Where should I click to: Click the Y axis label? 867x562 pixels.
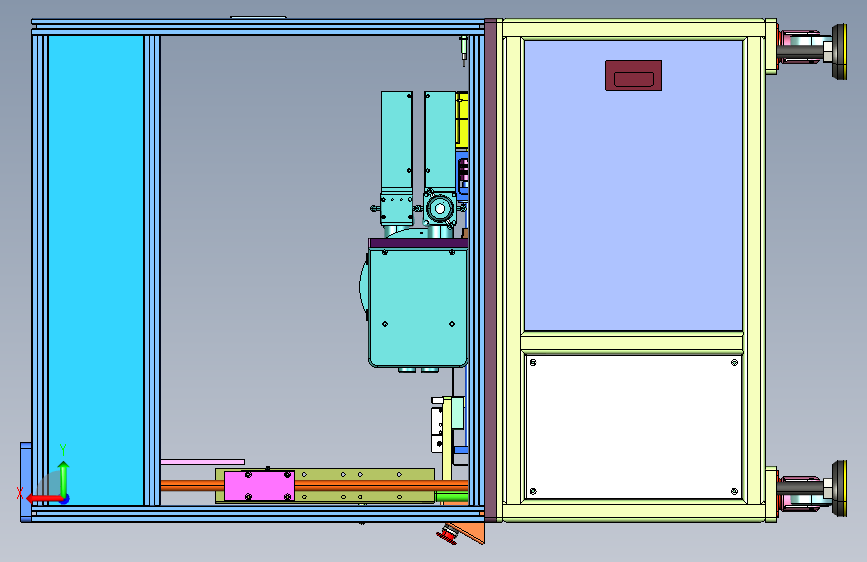pos(63,450)
